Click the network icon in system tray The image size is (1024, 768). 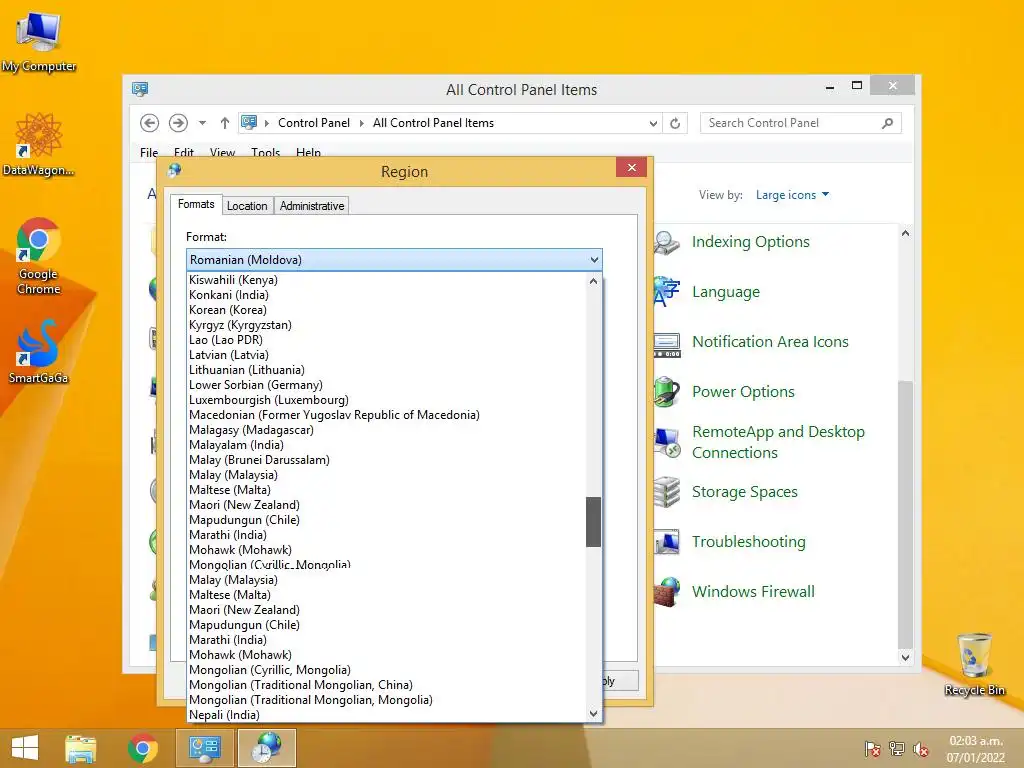tap(897, 749)
